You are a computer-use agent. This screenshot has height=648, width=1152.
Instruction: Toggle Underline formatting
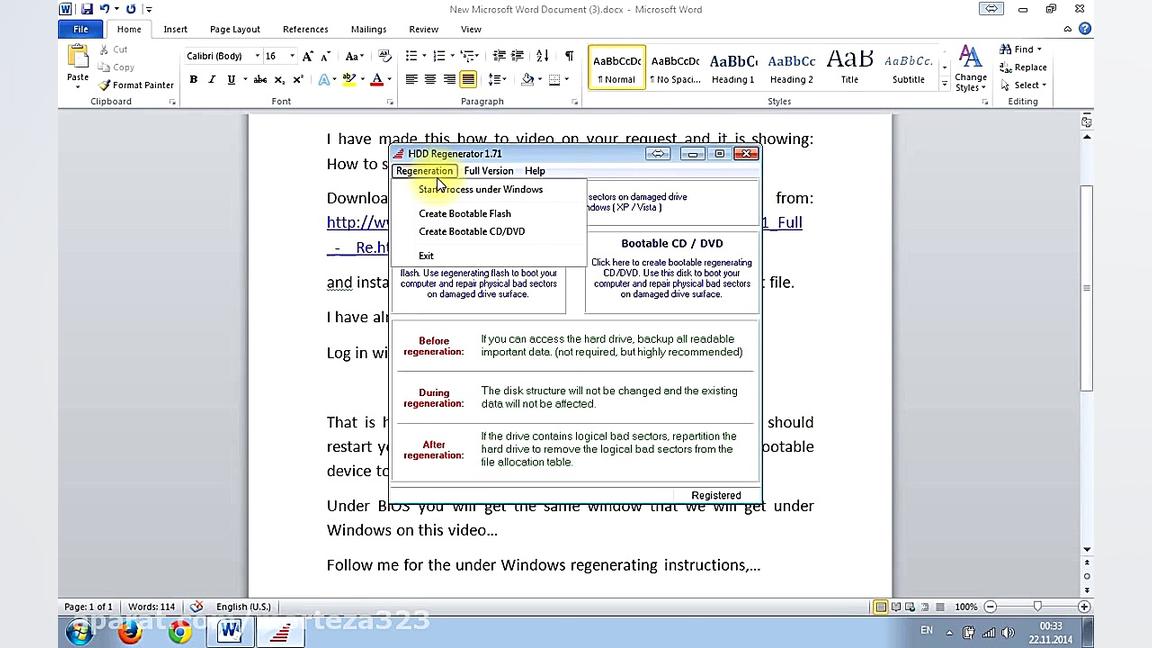click(x=231, y=79)
